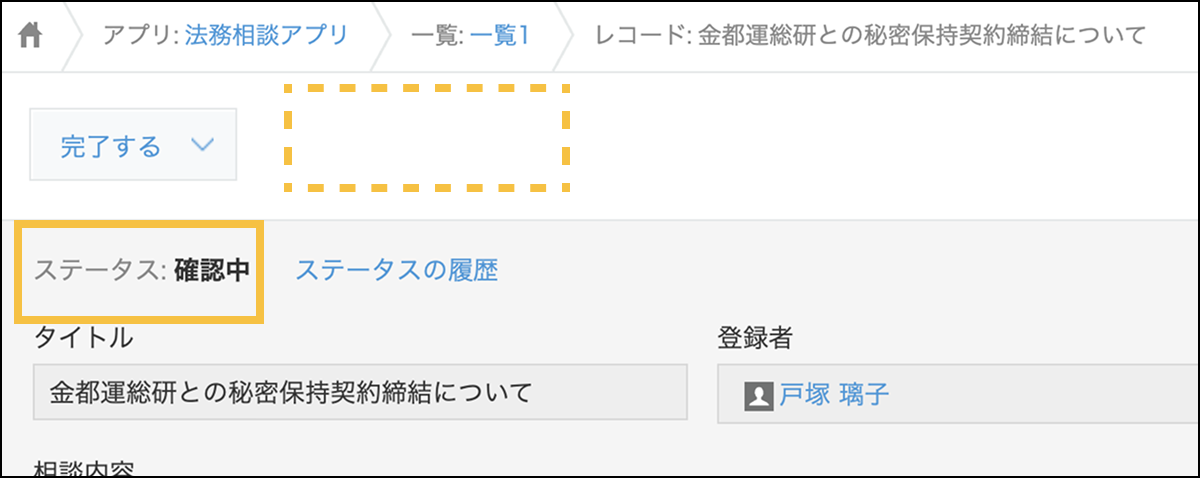
Task: Click the empty dashed-outline placeholder area
Action: click(427, 138)
